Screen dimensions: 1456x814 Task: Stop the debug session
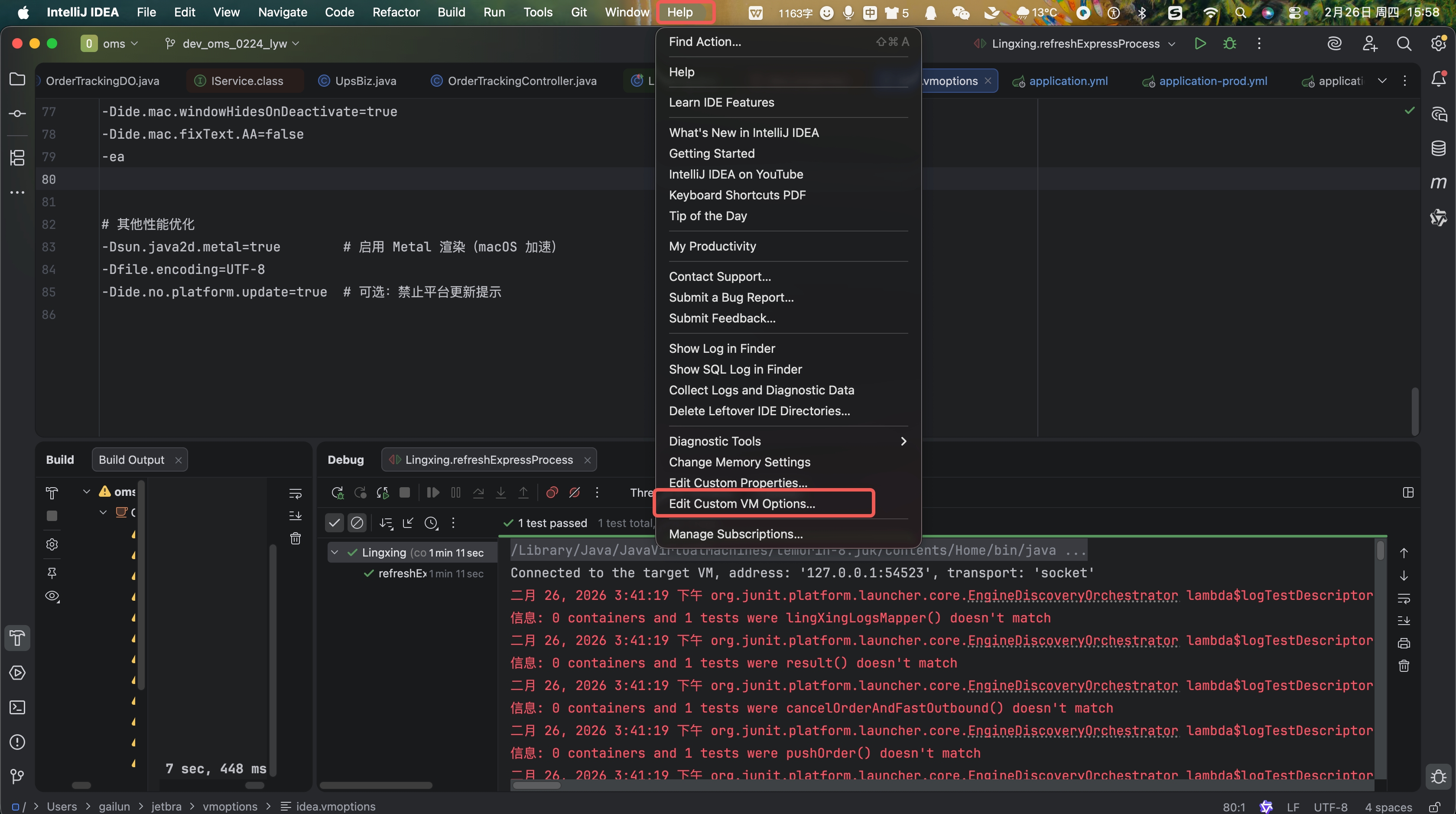tap(405, 492)
